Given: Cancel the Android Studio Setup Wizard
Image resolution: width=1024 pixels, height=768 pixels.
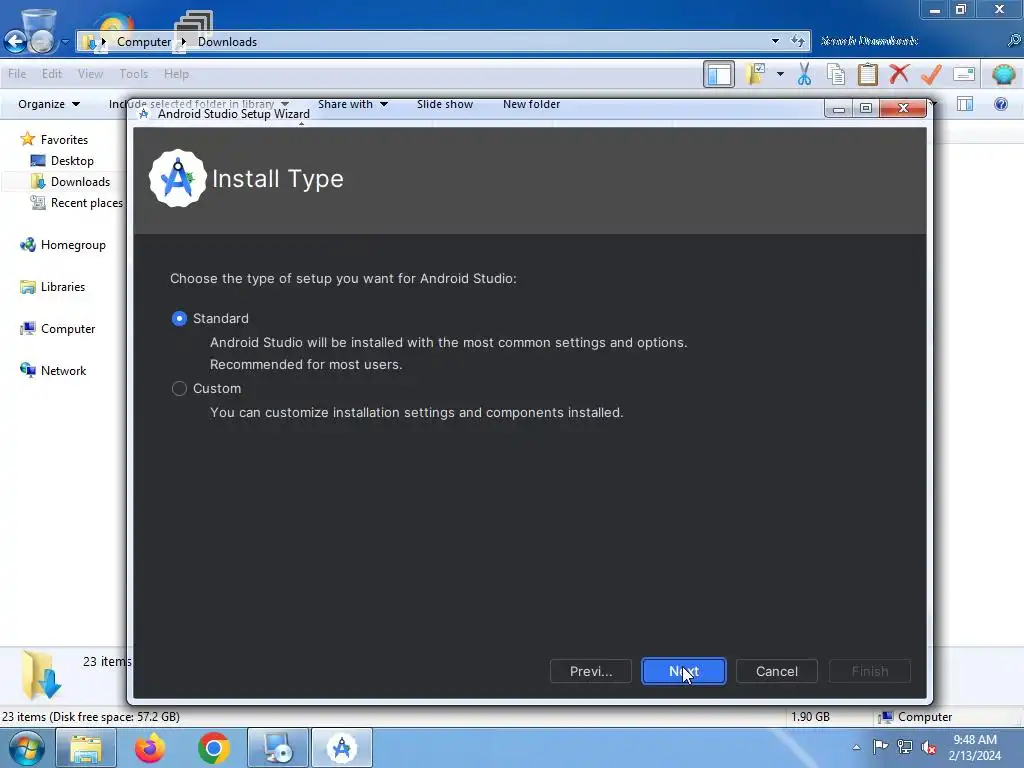Looking at the screenshot, I should pyautogui.click(x=776, y=671).
